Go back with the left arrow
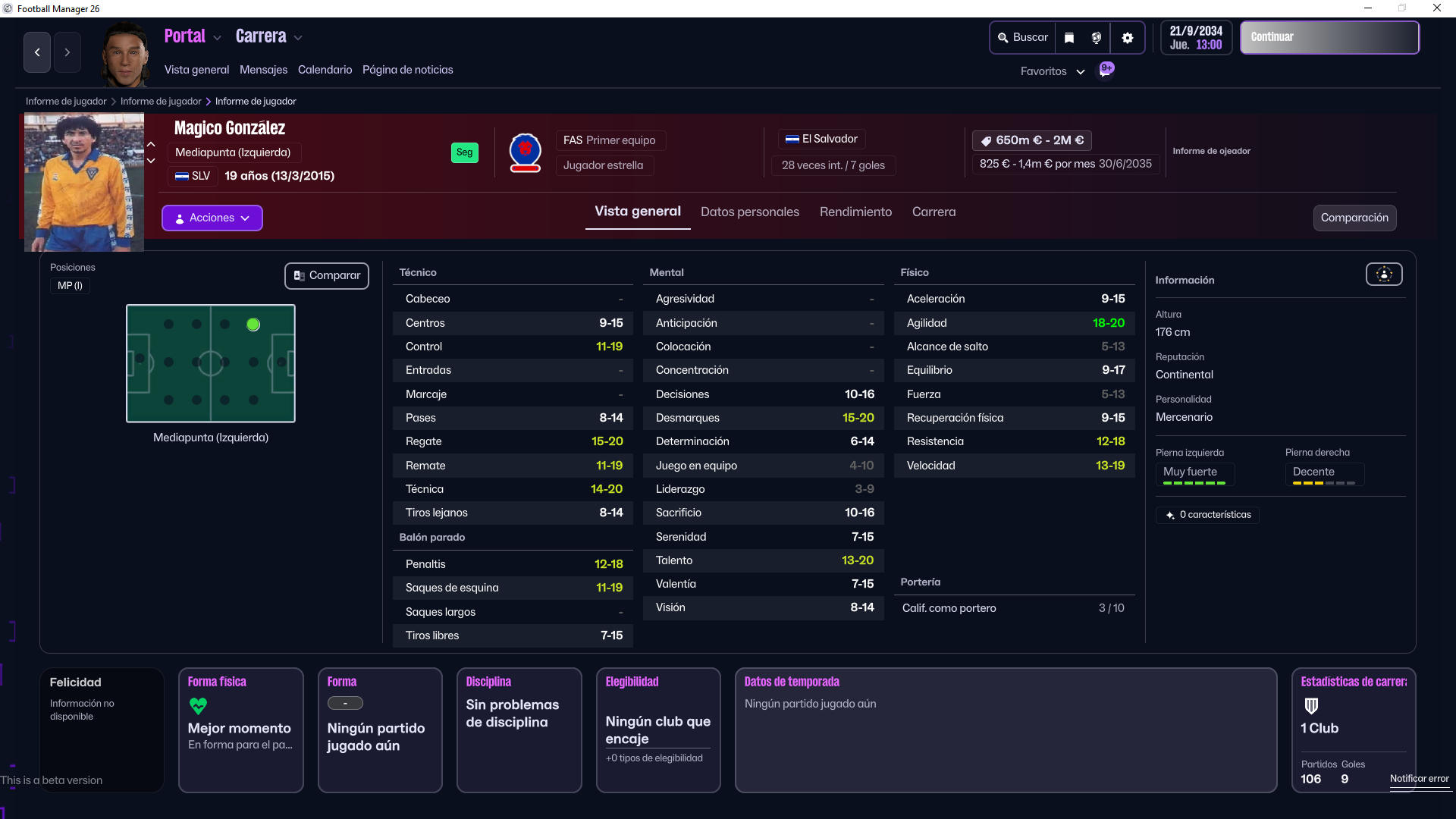 [37, 52]
